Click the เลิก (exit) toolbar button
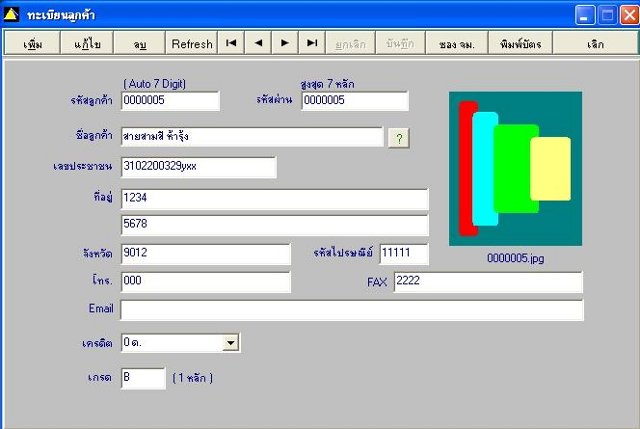640x429 pixels. click(595, 43)
